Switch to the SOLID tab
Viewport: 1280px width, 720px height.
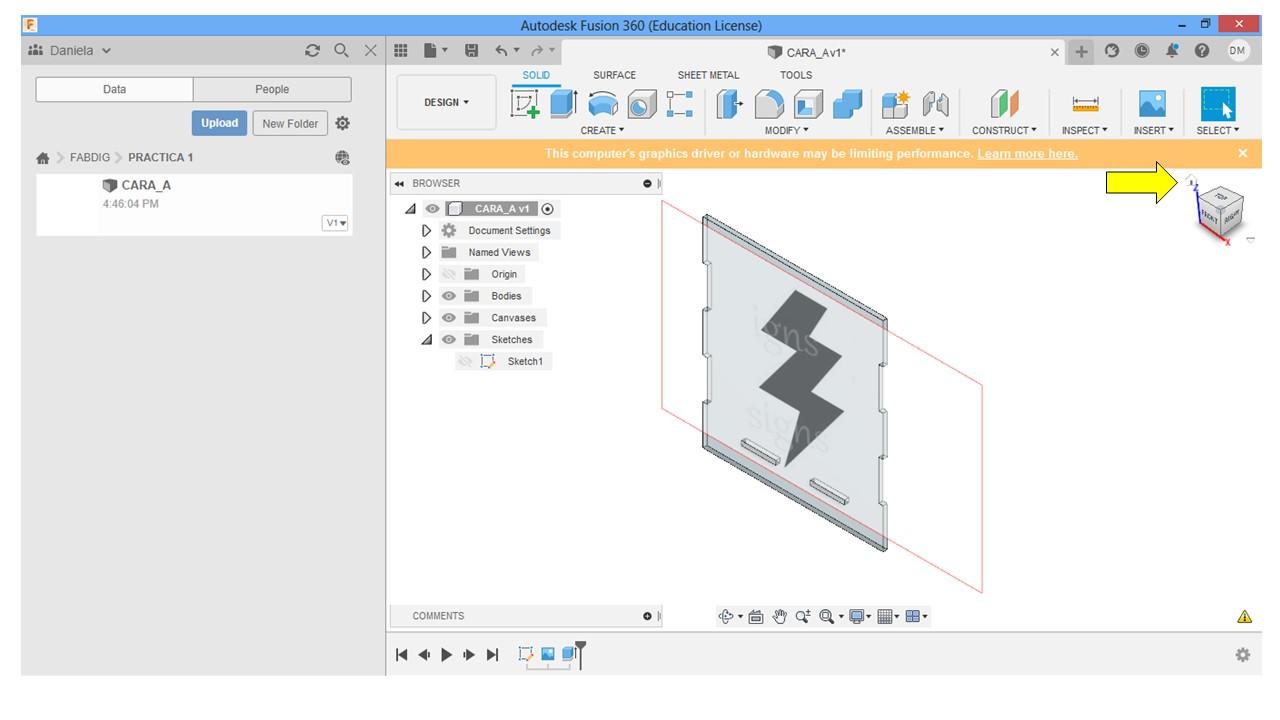(536, 75)
